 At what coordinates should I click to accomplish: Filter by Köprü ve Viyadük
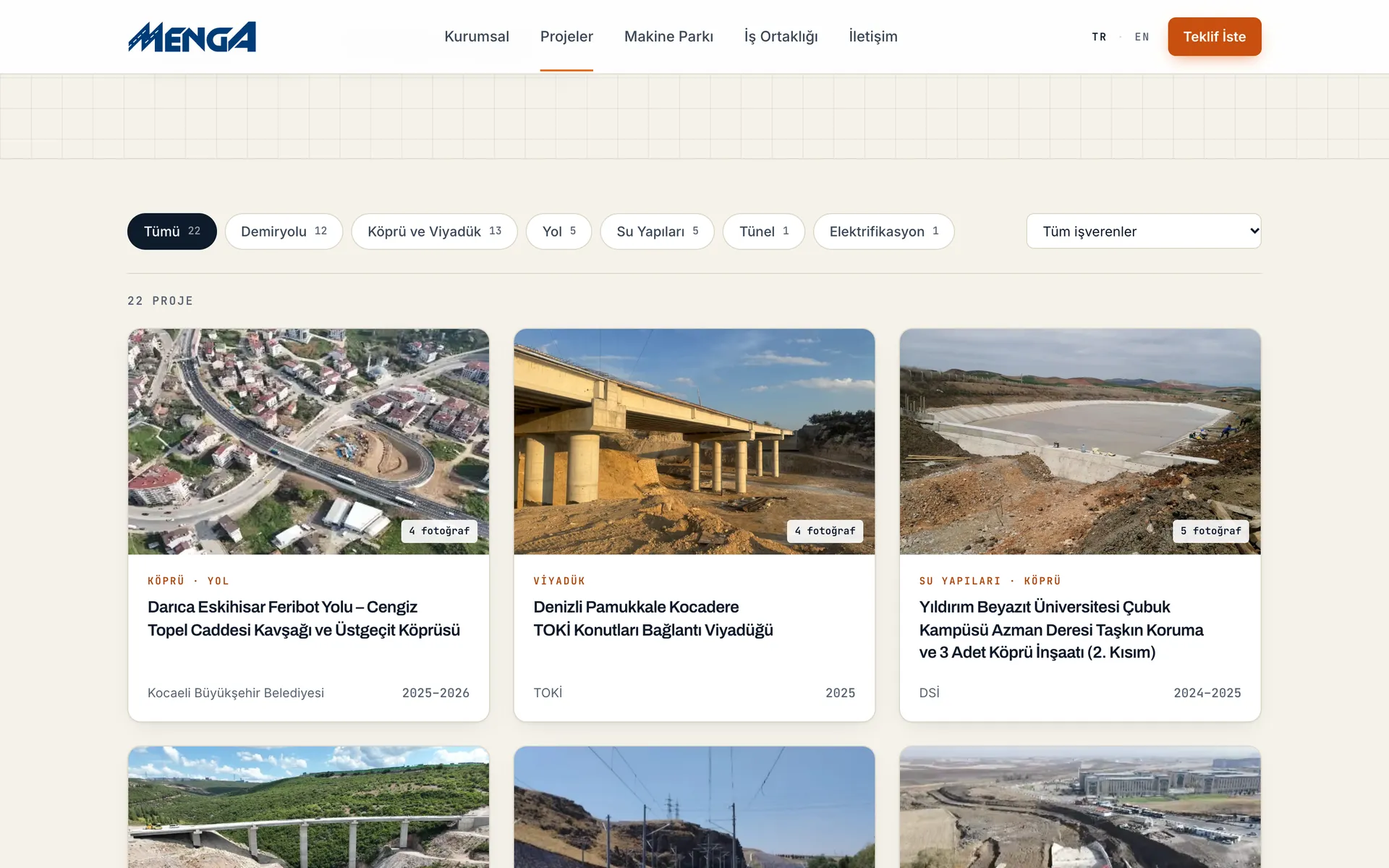434,231
